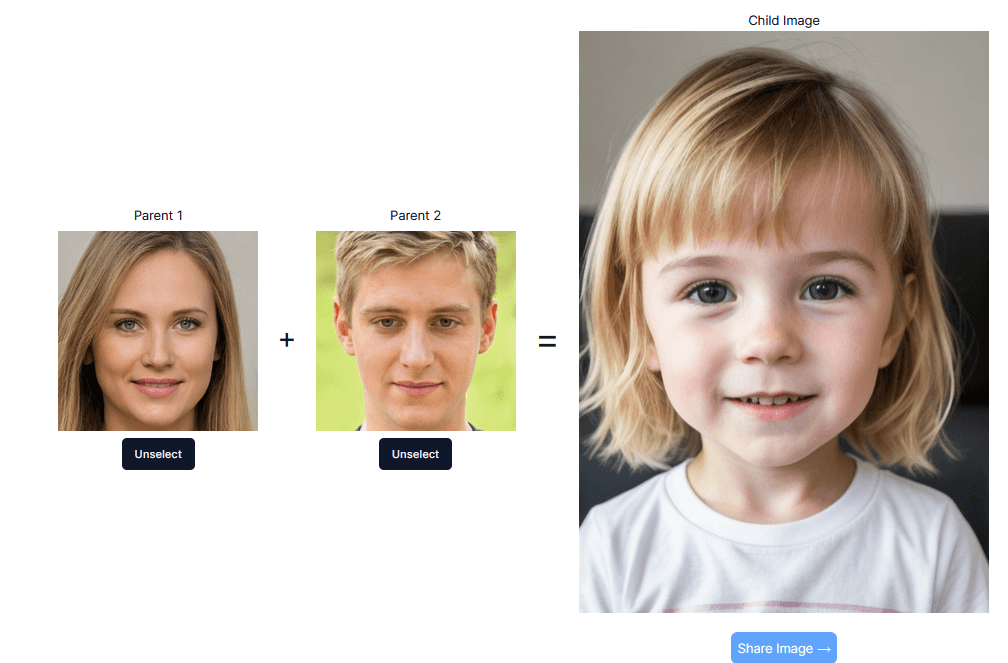Click the "Parent 2" label
This screenshot has width=1008, height=663.
[415, 215]
